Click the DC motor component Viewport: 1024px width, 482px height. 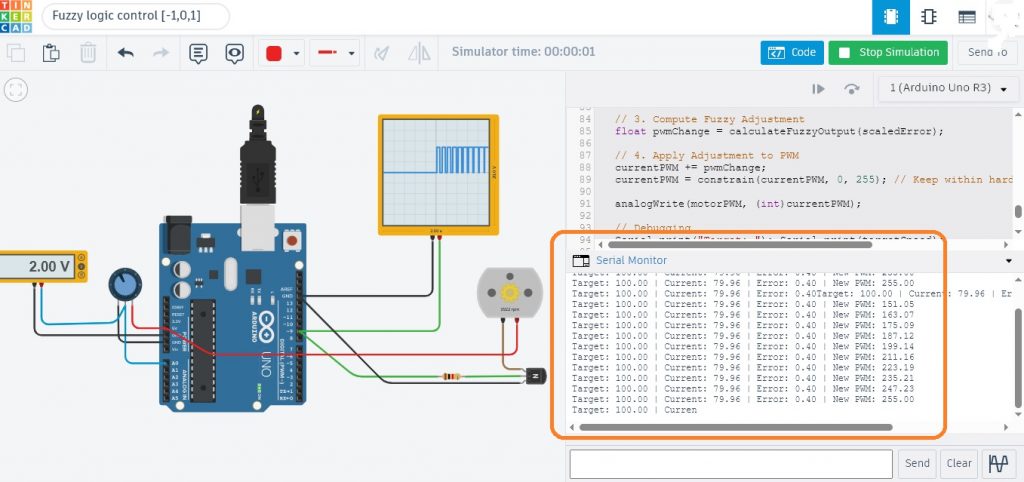coord(509,291)
